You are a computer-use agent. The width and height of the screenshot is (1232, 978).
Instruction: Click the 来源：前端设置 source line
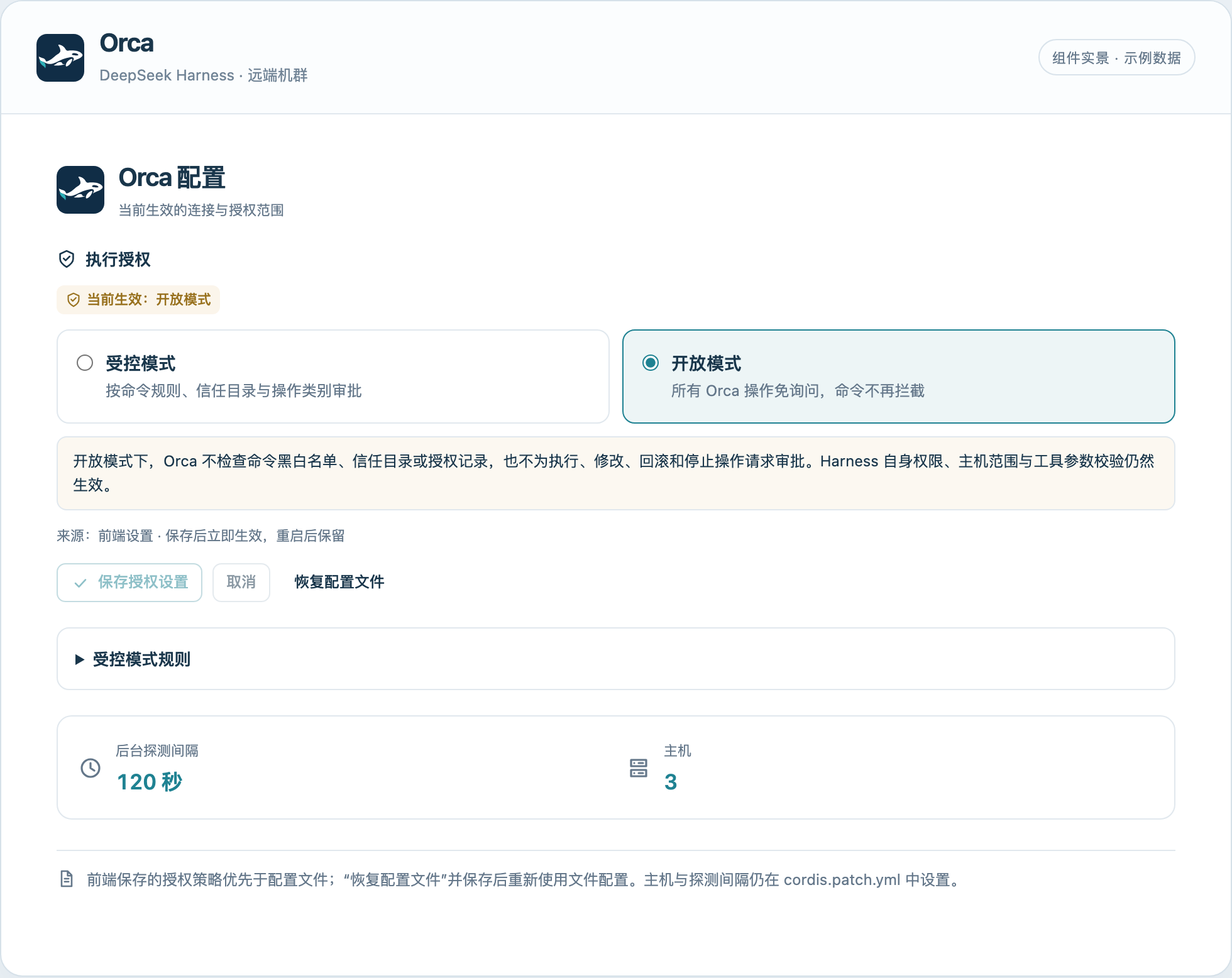point(201,536)
